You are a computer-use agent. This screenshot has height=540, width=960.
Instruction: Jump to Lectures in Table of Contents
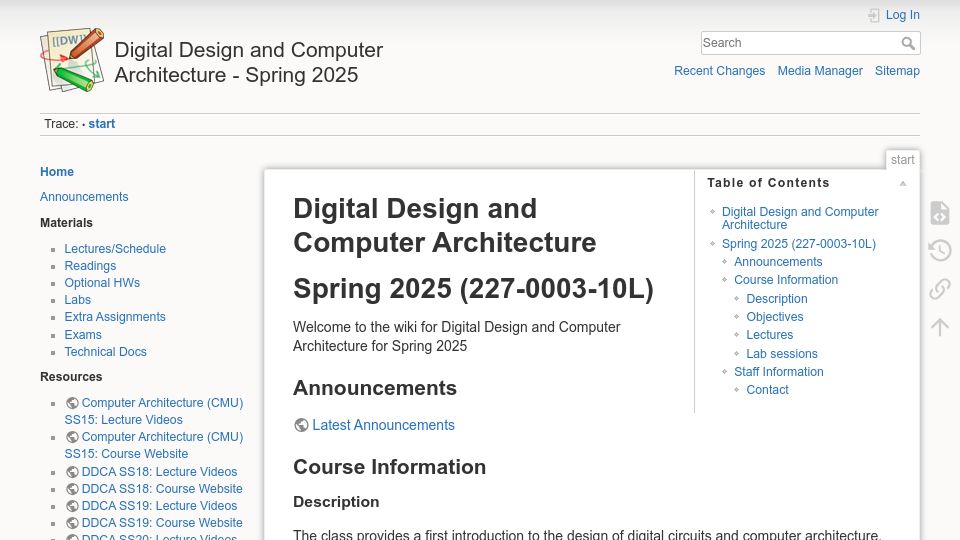pyautogui.click(x=770, y=335)
